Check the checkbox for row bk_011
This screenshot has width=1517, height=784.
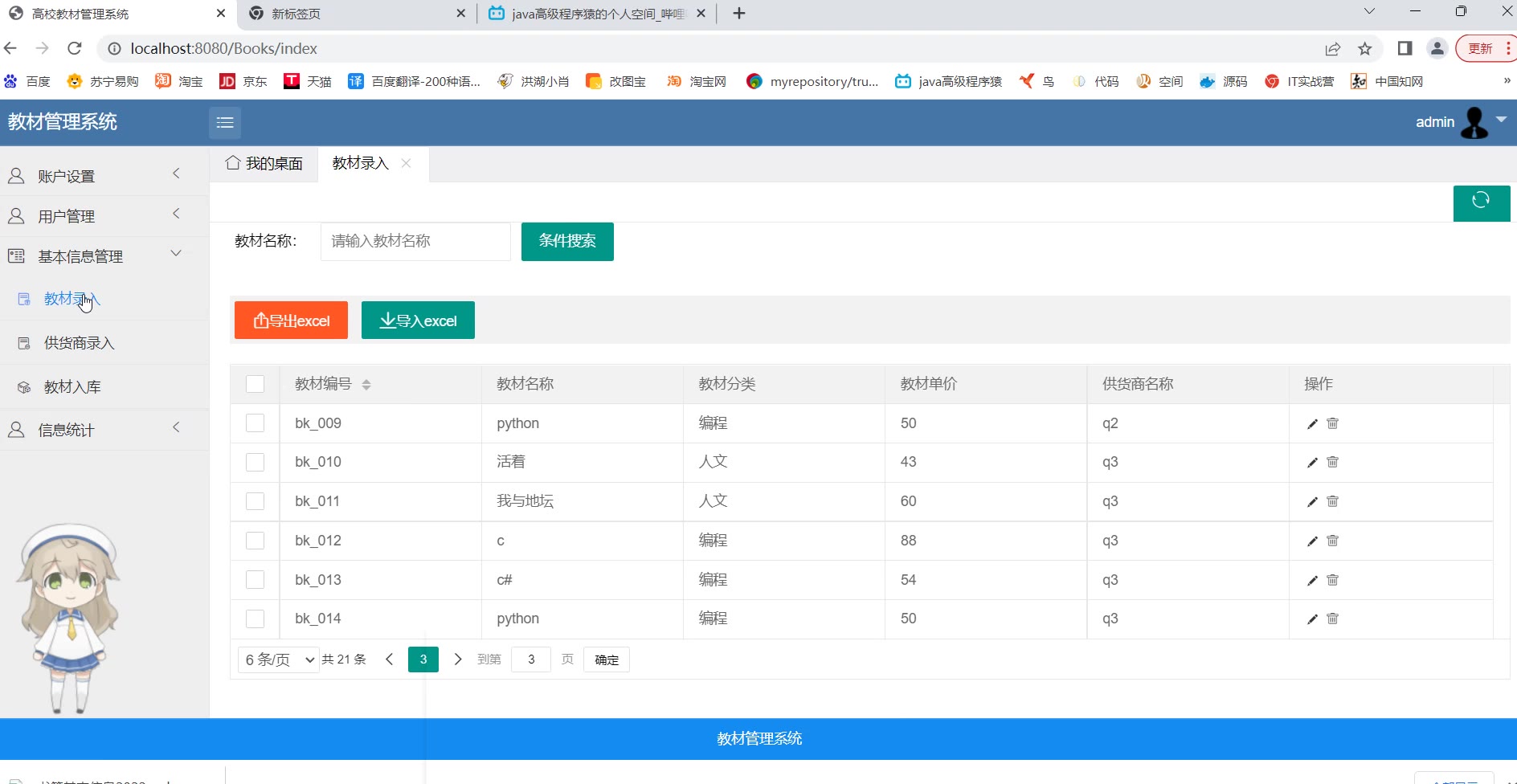coord(255,501)
